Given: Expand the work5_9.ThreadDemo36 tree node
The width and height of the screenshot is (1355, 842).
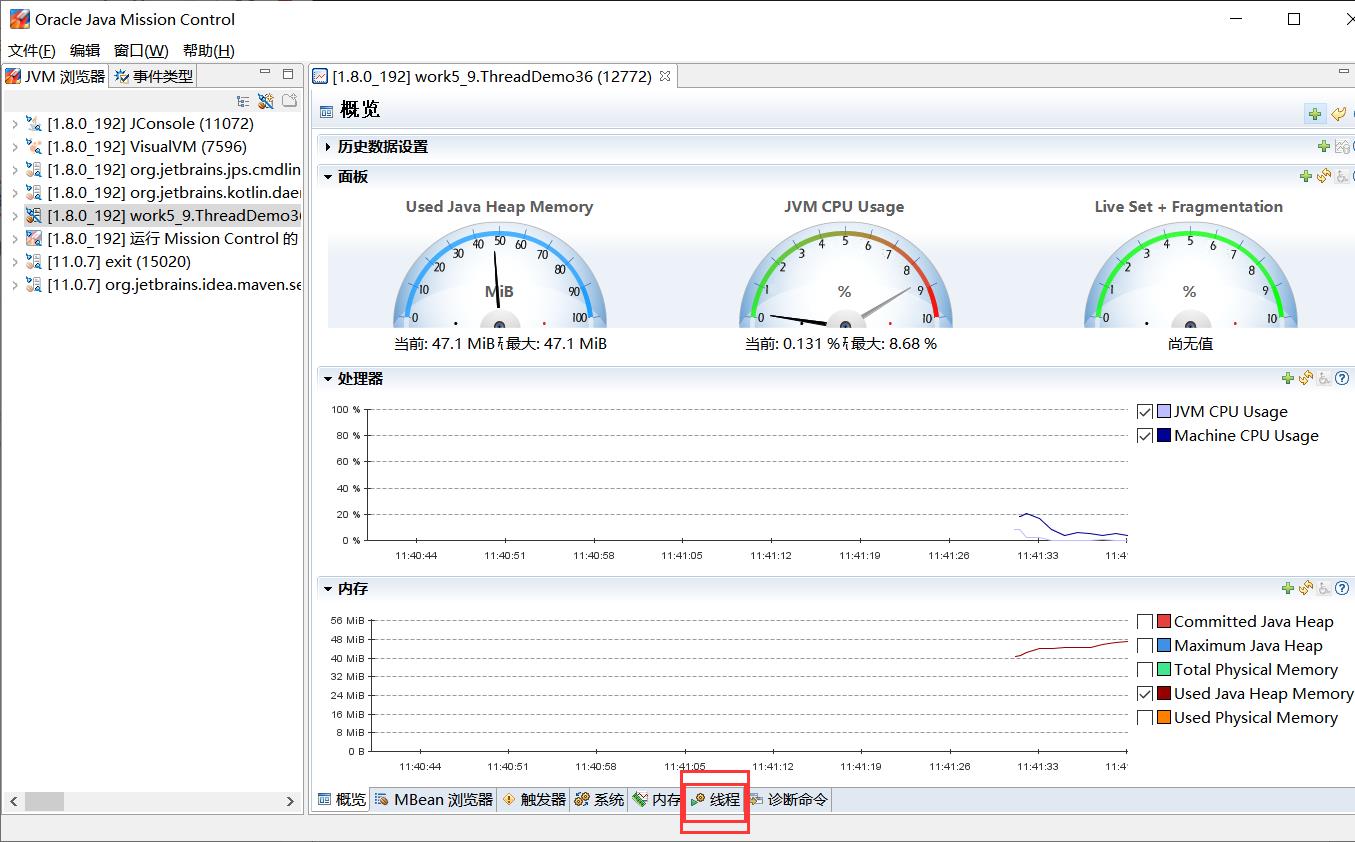Looking at the screenshot, I should point(14,216).
